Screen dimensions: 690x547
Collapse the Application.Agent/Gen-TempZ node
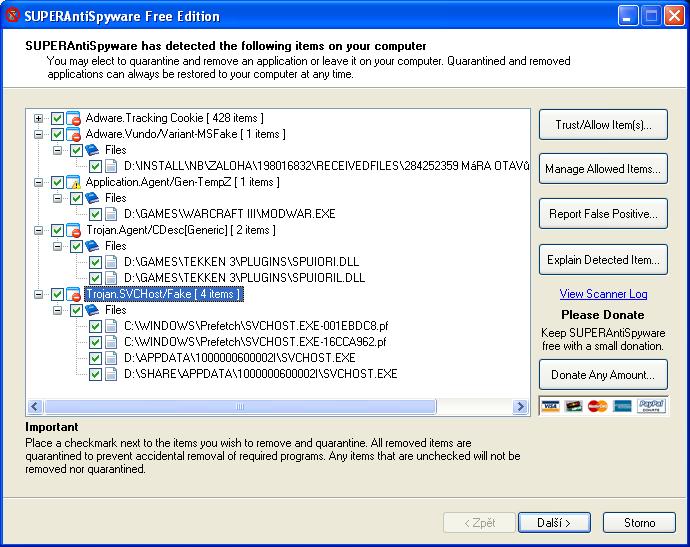39,182
